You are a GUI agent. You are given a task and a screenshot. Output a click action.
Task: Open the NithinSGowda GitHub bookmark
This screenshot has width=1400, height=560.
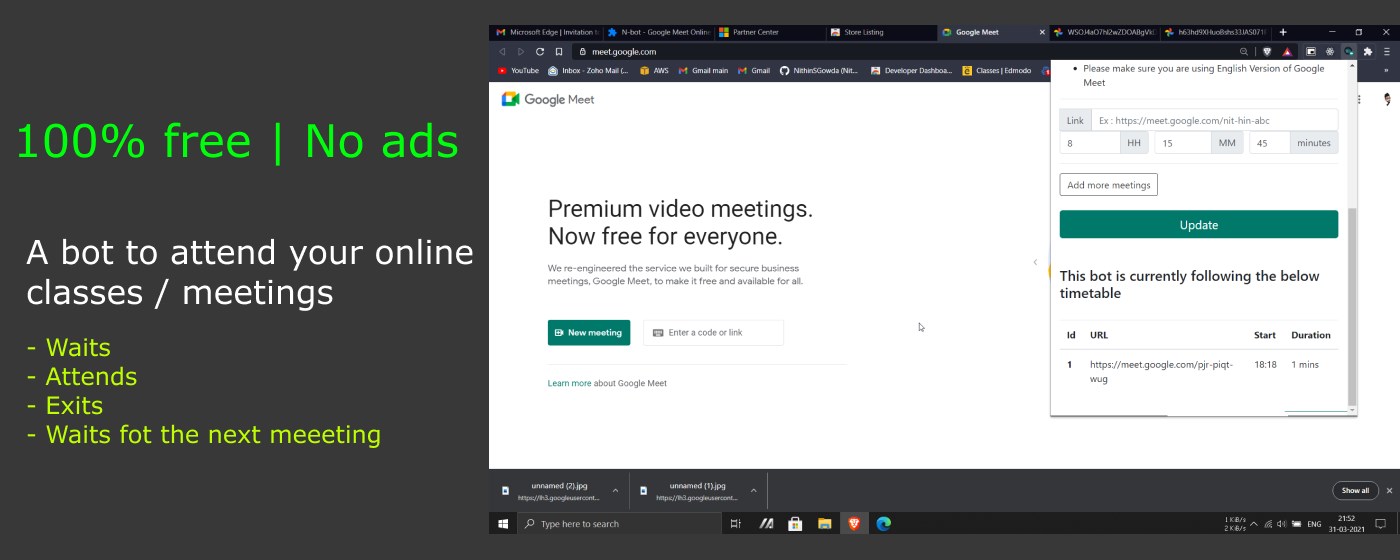click(819, 71)
